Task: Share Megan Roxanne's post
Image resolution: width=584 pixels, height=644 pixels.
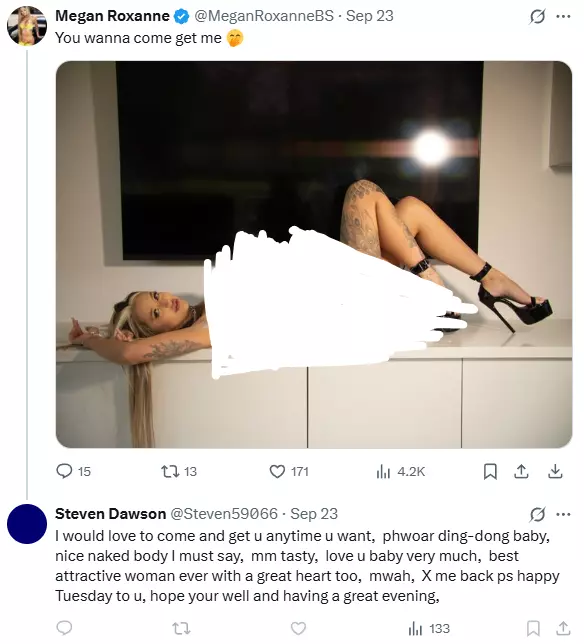Action: click(521, 471)
